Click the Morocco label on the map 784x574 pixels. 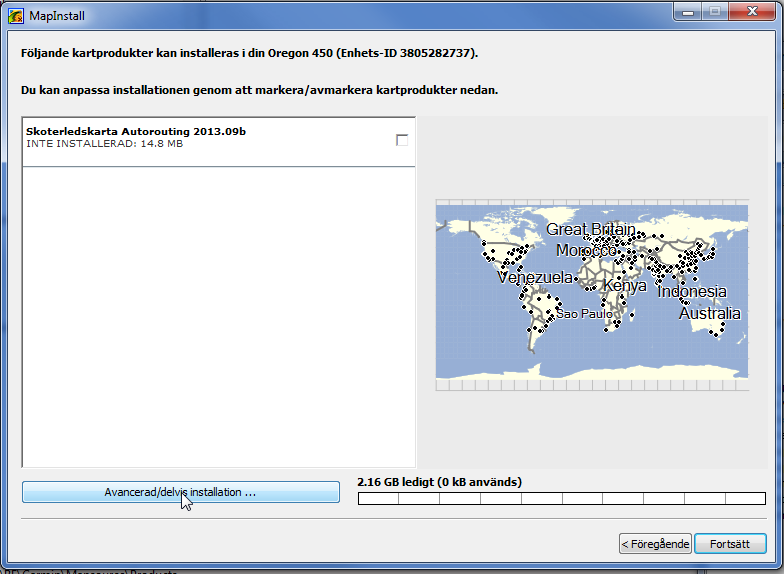(x=586, y=250)
